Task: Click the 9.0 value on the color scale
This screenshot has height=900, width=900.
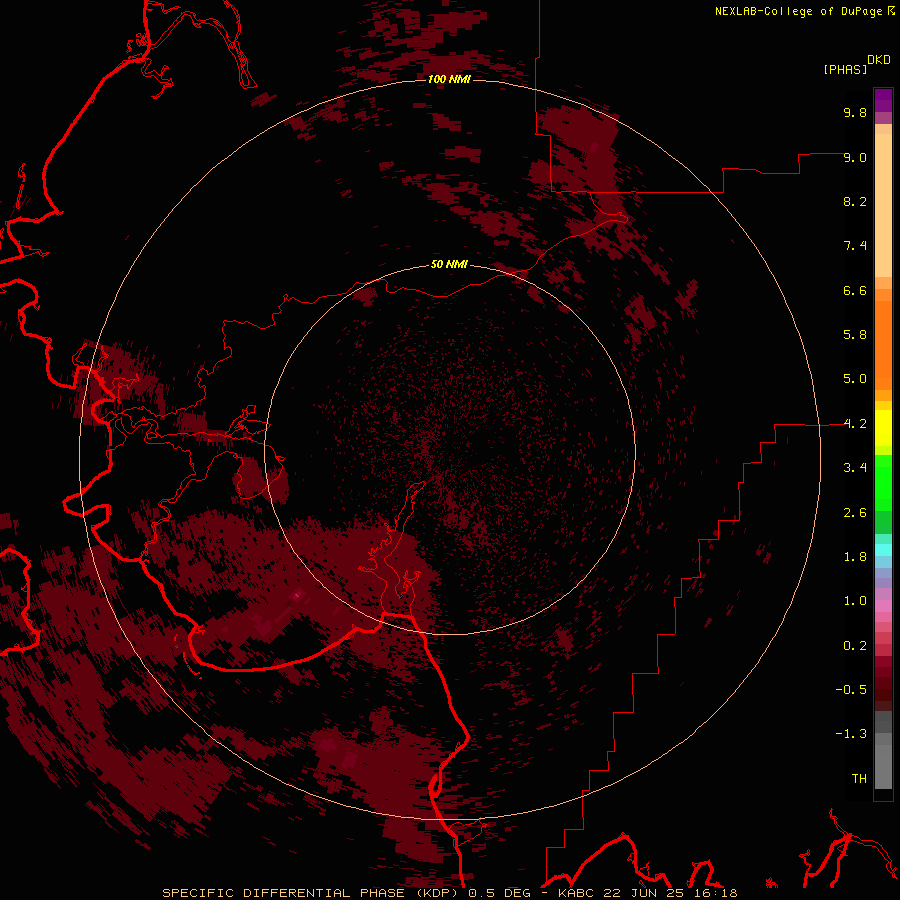Action: click(x=855, y=157)
